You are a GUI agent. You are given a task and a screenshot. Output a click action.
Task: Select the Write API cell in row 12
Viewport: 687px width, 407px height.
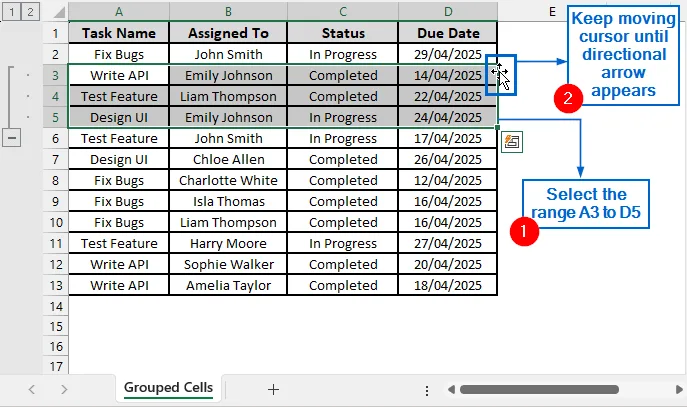(x=119, y=265)
